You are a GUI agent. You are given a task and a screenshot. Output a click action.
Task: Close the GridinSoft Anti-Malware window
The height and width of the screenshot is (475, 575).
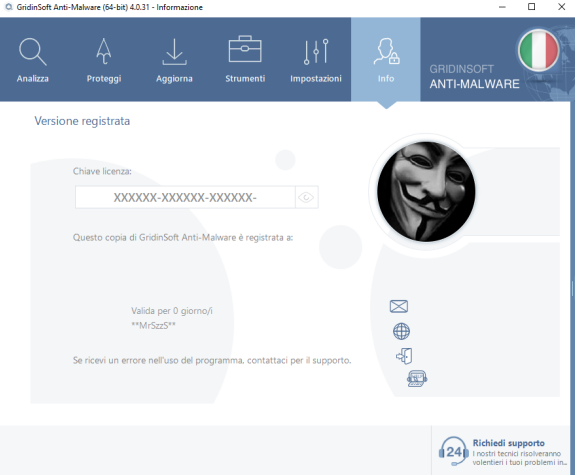point(561,7)
